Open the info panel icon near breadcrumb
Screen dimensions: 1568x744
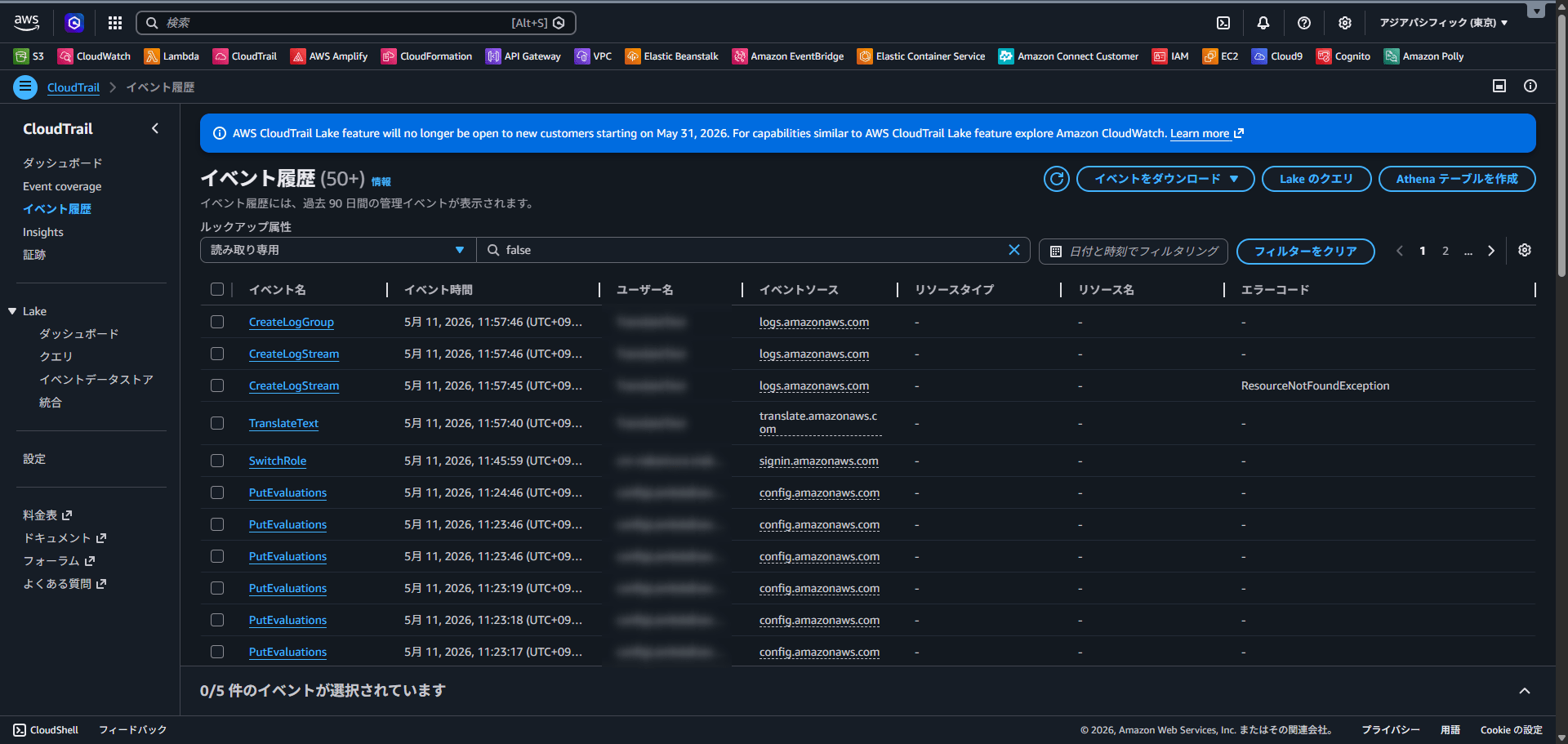(1530, 86)
